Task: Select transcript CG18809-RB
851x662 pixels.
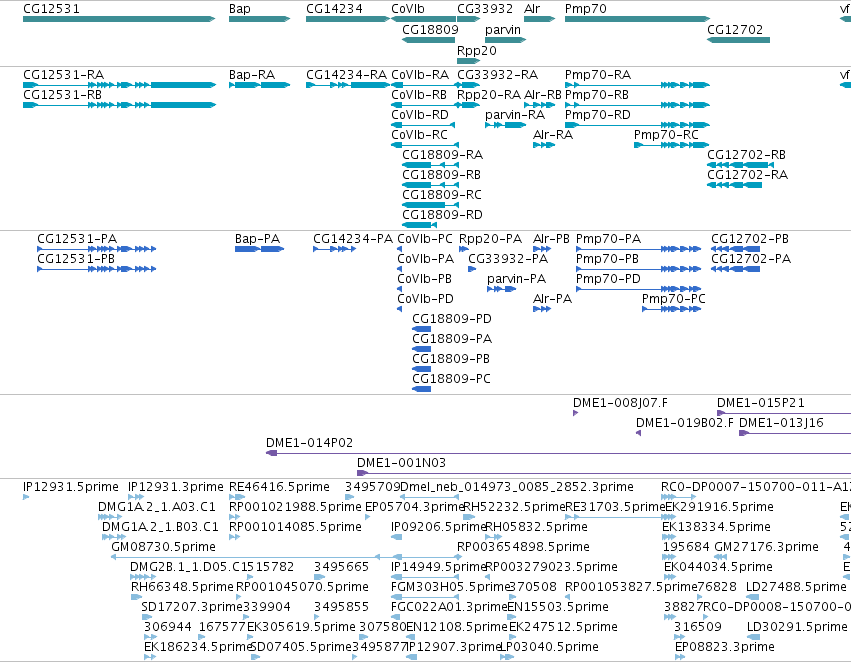Action: [430, 185]
